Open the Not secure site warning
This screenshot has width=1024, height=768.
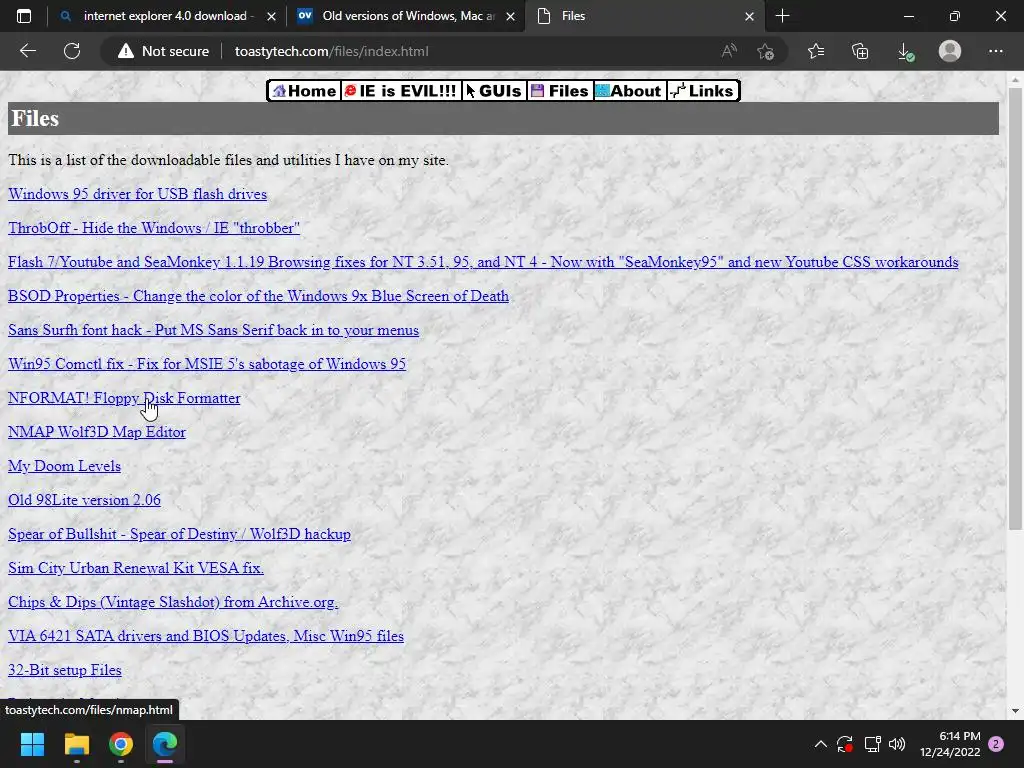(163, 51)
